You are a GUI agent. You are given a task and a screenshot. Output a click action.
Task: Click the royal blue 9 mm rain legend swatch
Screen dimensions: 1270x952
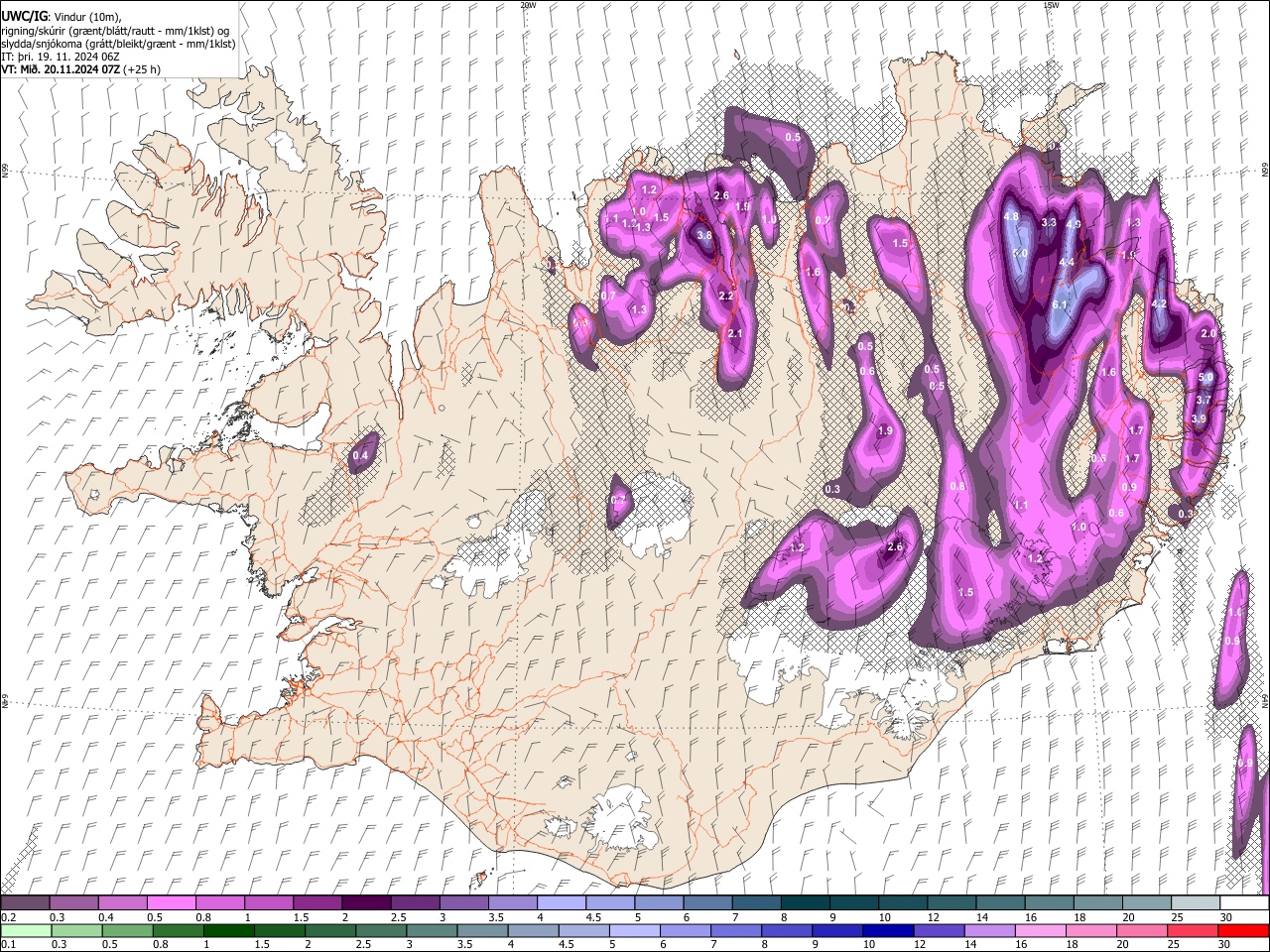coord(837,931)
